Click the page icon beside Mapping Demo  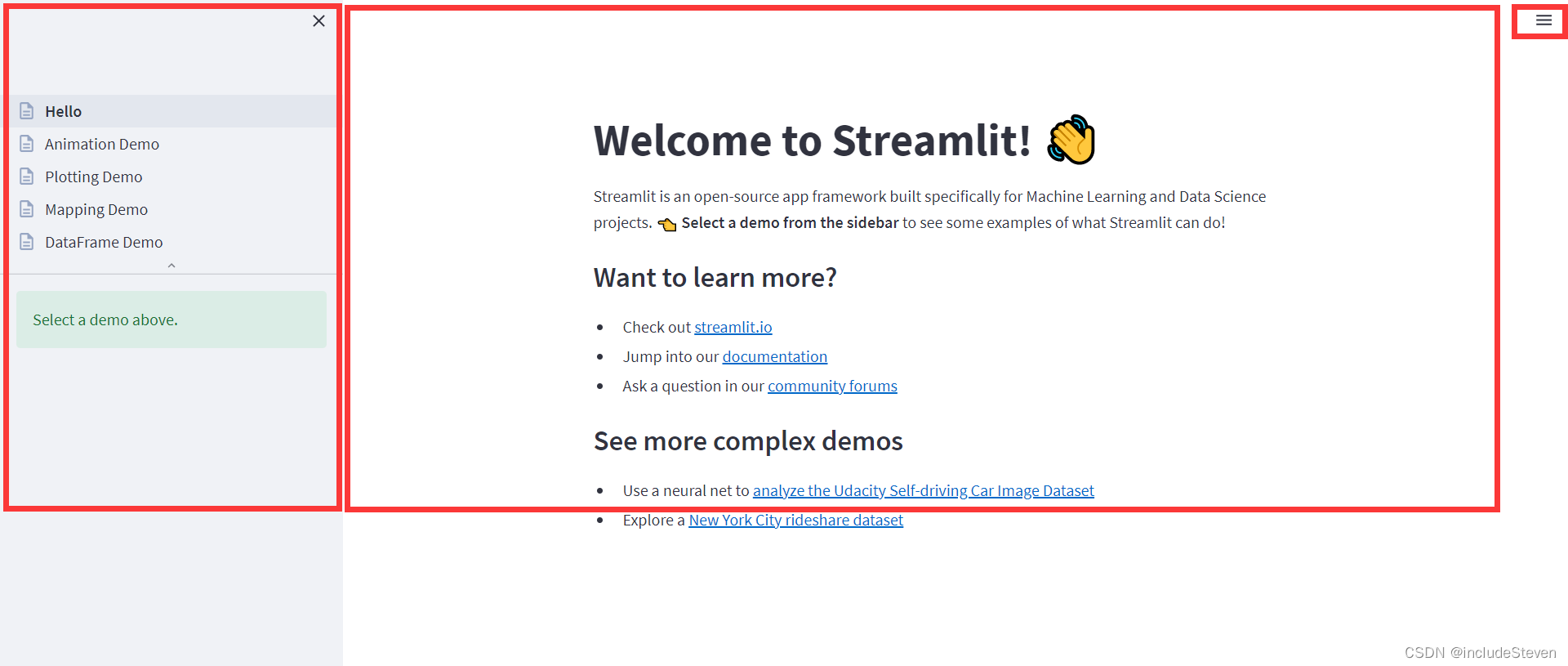coord(27,209)
